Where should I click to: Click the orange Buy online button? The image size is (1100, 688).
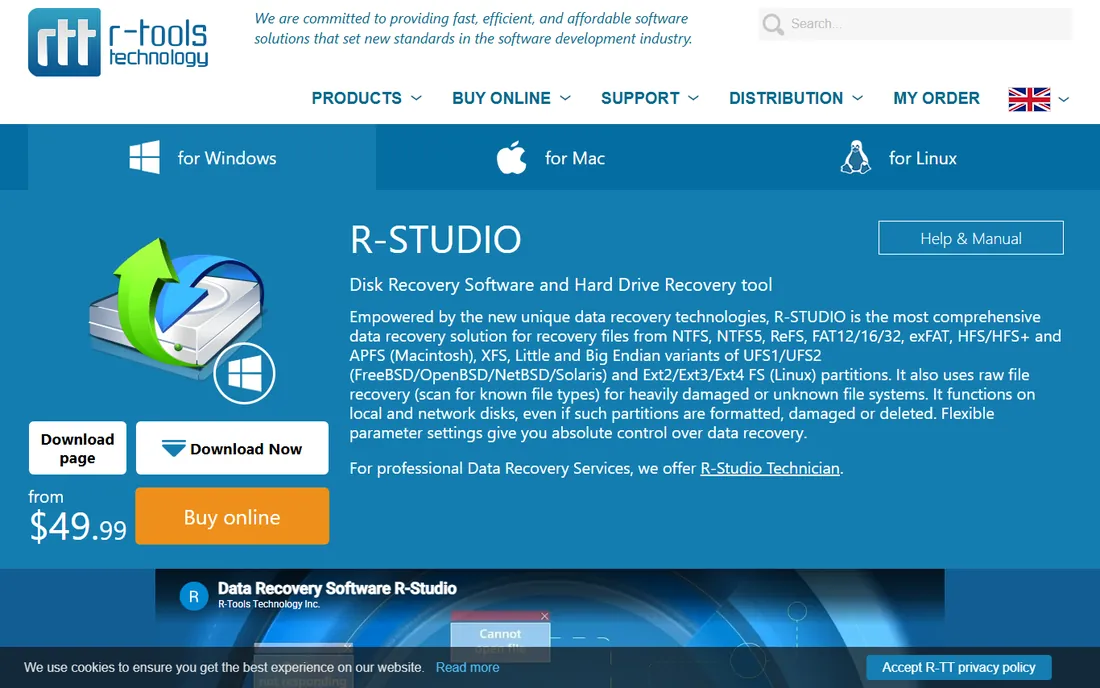coord(232,517)
